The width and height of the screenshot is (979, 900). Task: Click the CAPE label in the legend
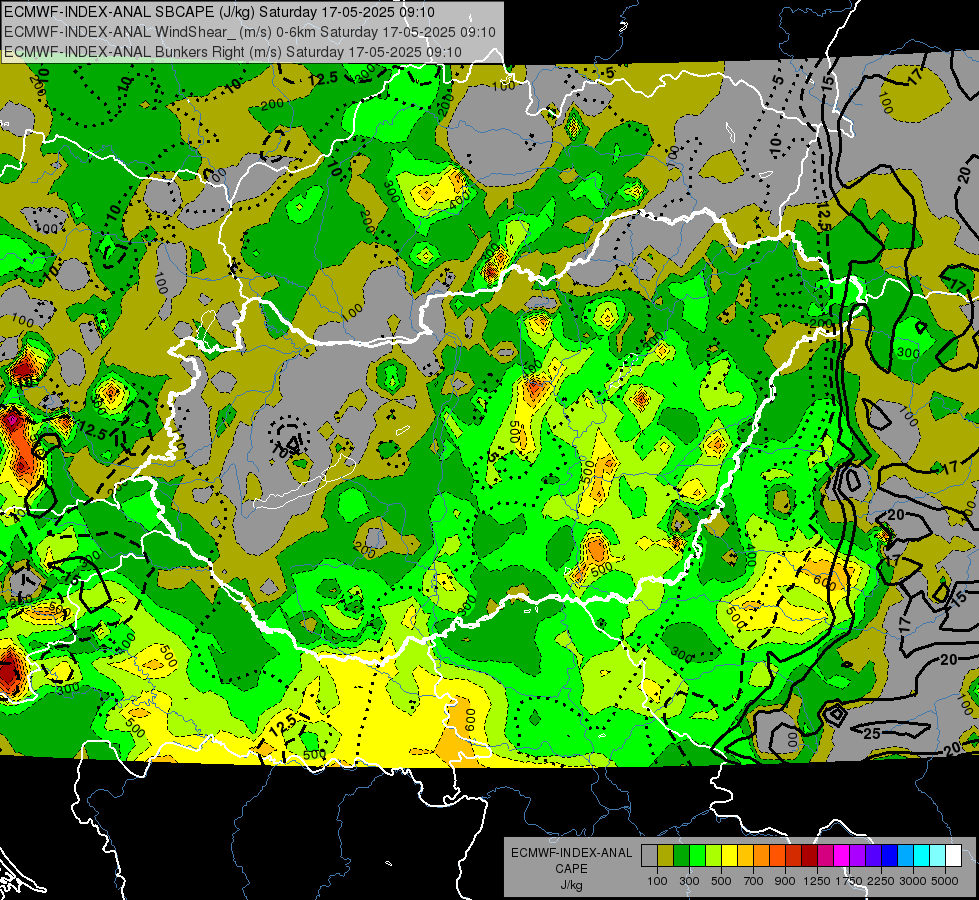[x=572, y=869]
